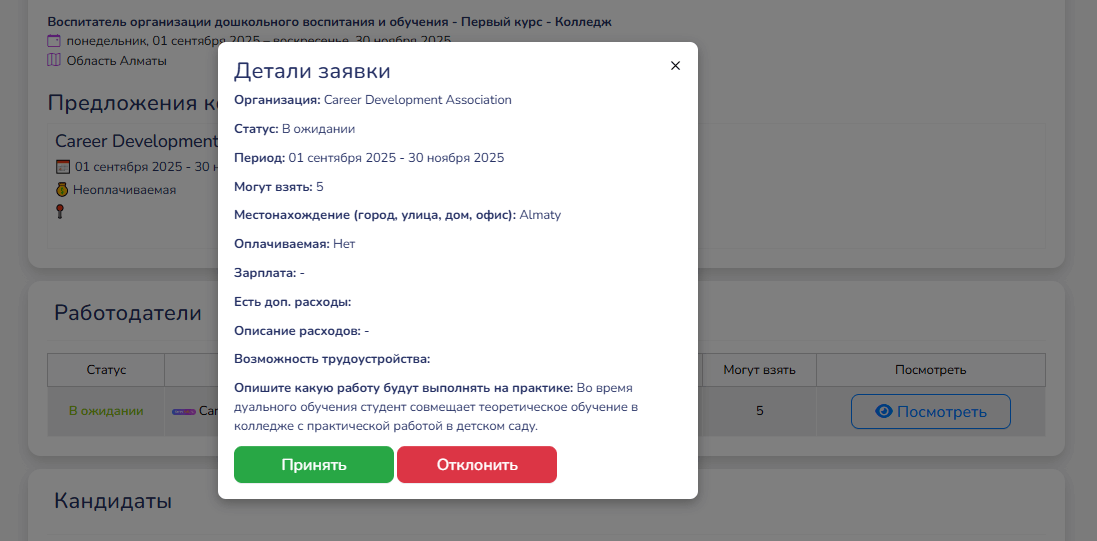Click the Статус column header
This screenshot has height=541, width=1097.
pos(106,370)
